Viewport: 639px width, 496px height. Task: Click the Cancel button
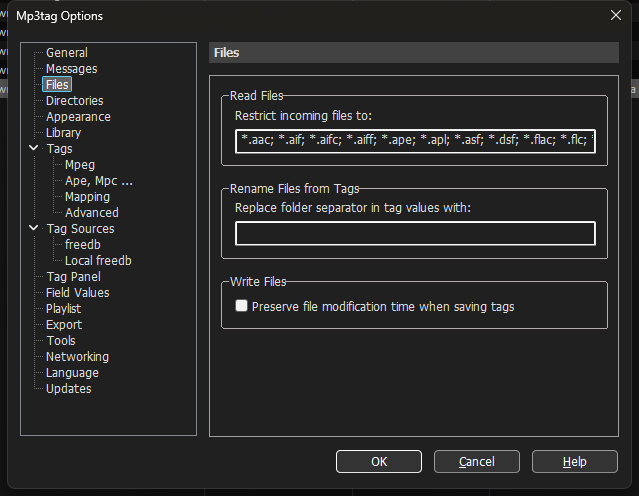coord(476,461)
